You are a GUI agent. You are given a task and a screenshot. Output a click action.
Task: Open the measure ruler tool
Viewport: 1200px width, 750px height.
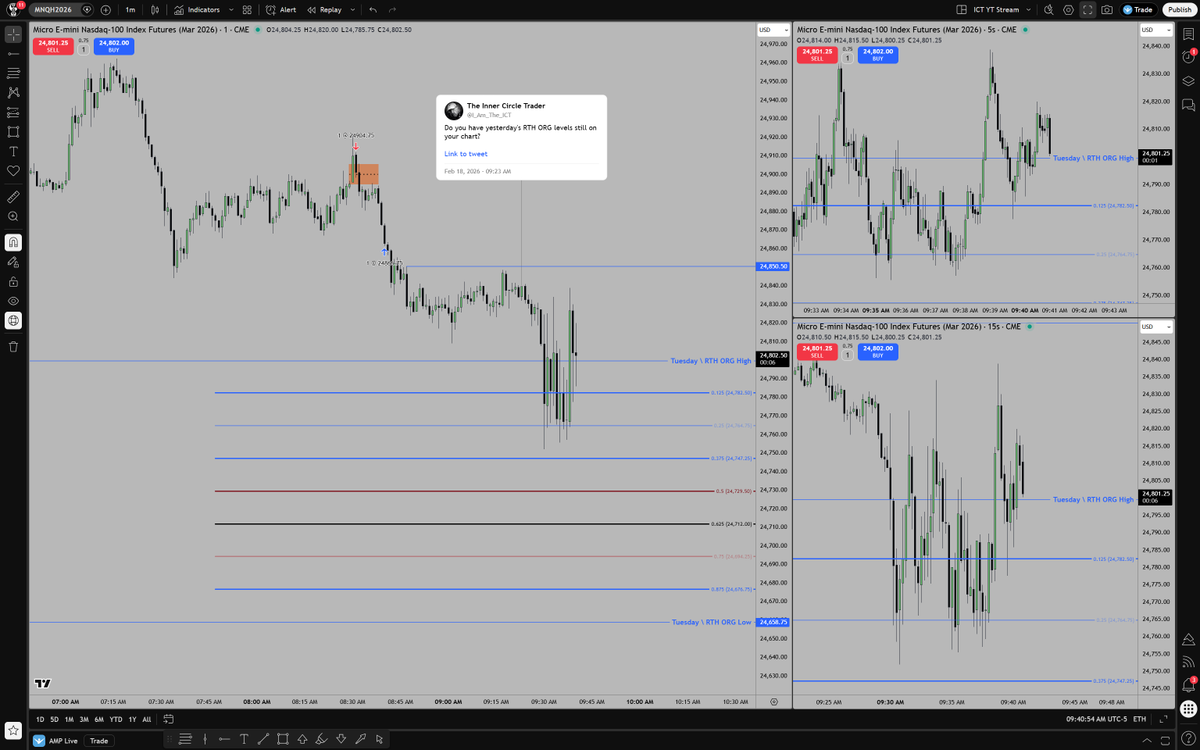tap(13, 197)
